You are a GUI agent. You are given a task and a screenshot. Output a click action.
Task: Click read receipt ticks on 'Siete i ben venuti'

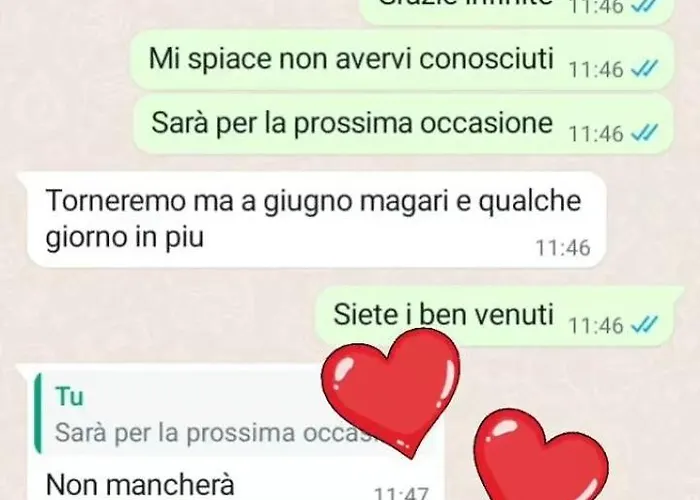tap(645, 325)
